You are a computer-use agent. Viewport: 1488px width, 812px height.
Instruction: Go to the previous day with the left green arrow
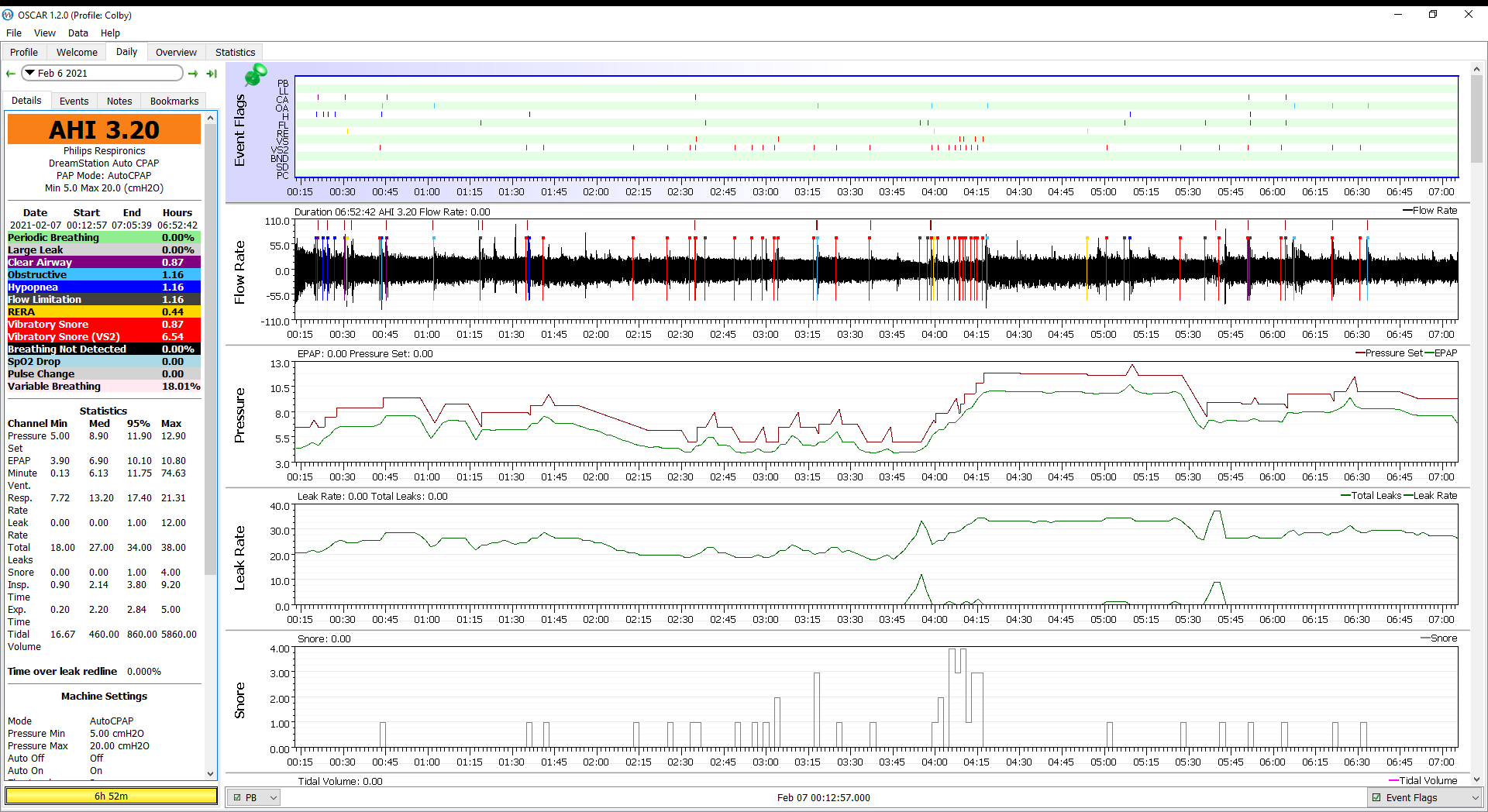(11, 74)
